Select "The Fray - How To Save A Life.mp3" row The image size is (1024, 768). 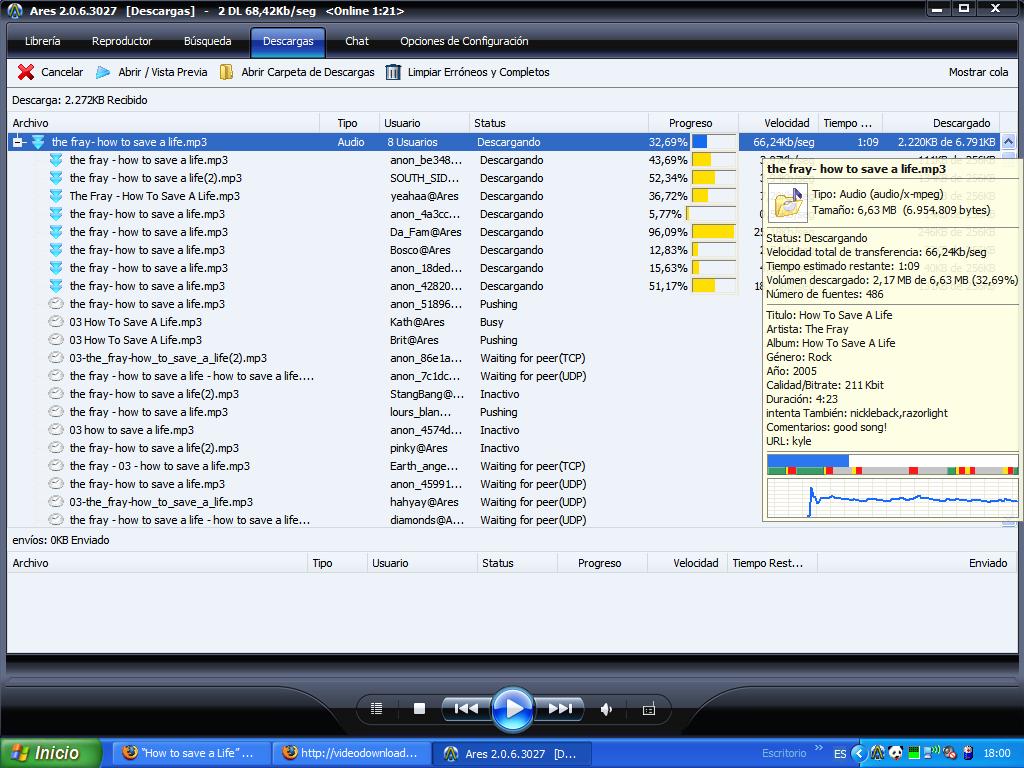pos(154,196)
